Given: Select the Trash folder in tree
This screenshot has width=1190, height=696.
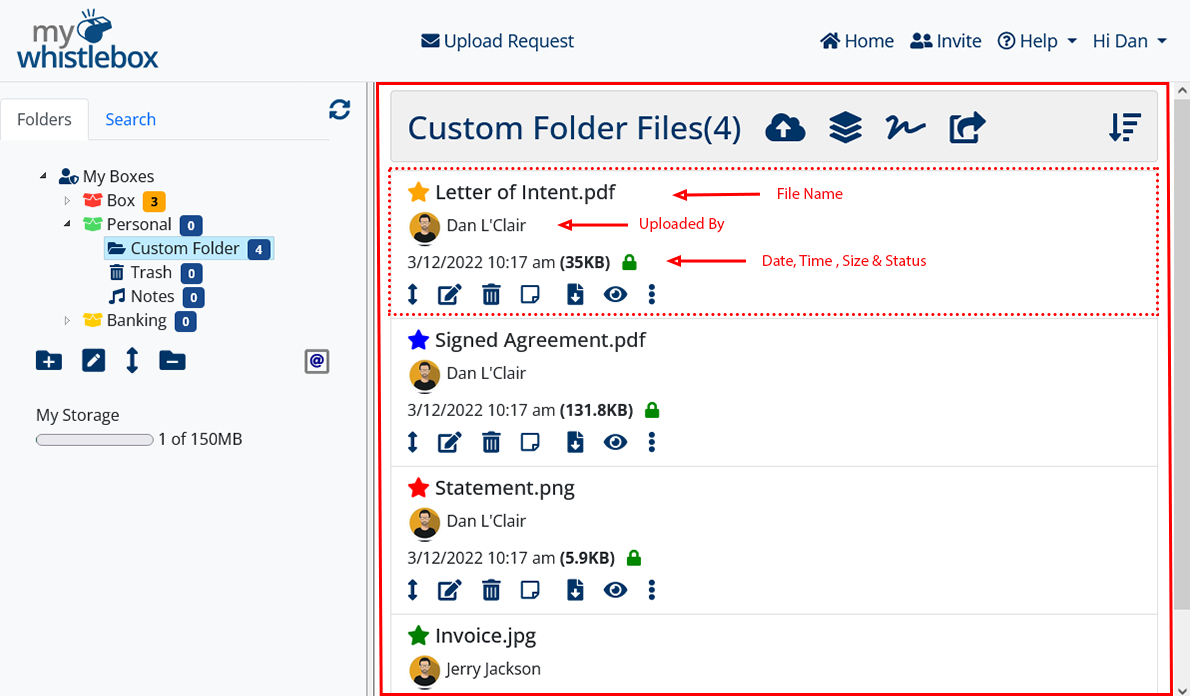Looking at the screenshot, I should click(150, 272).
